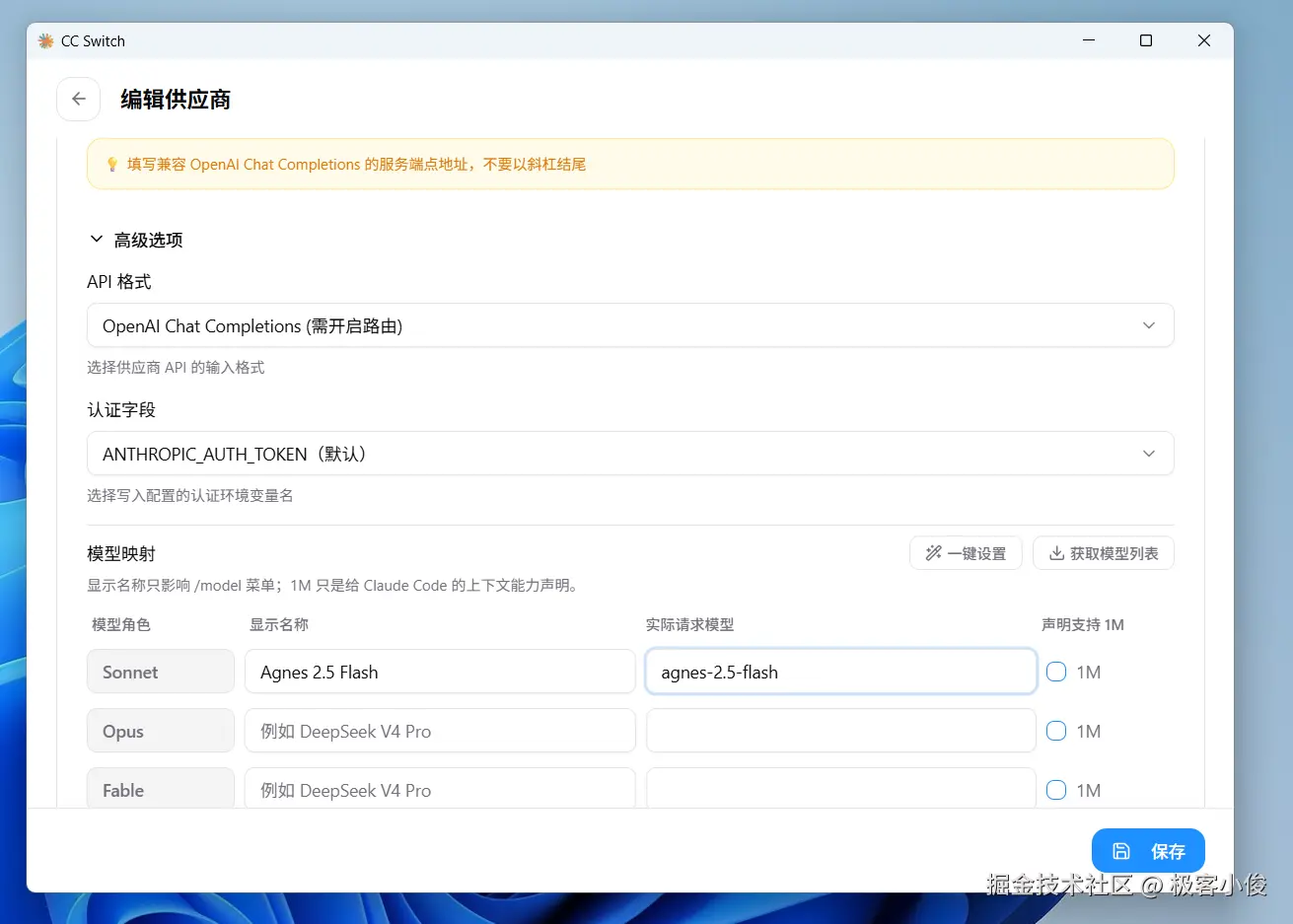
Task: Click the Sonnet model role box
Action: (161, 672)
